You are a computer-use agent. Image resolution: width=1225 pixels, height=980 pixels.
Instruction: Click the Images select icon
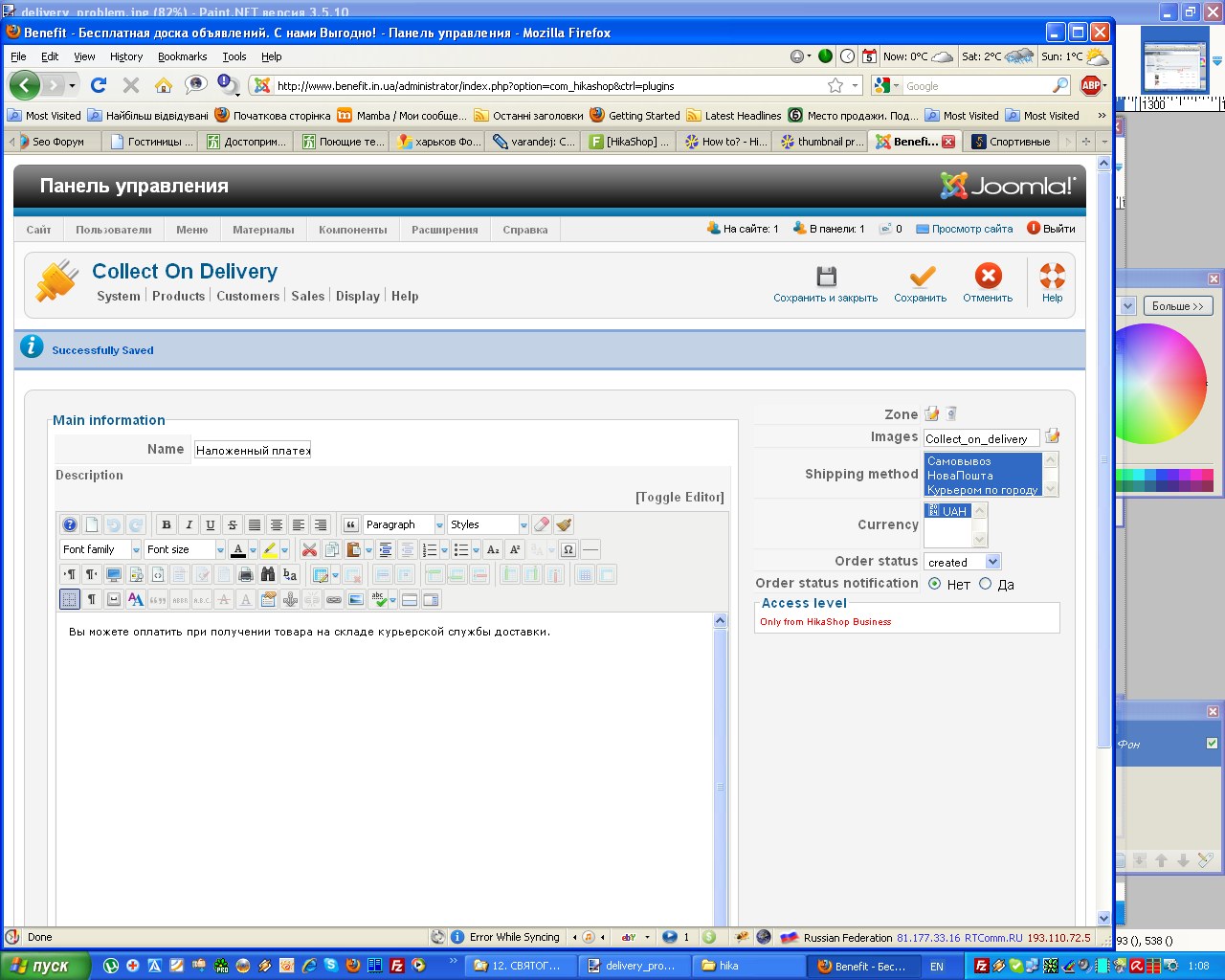point(1052,436)
